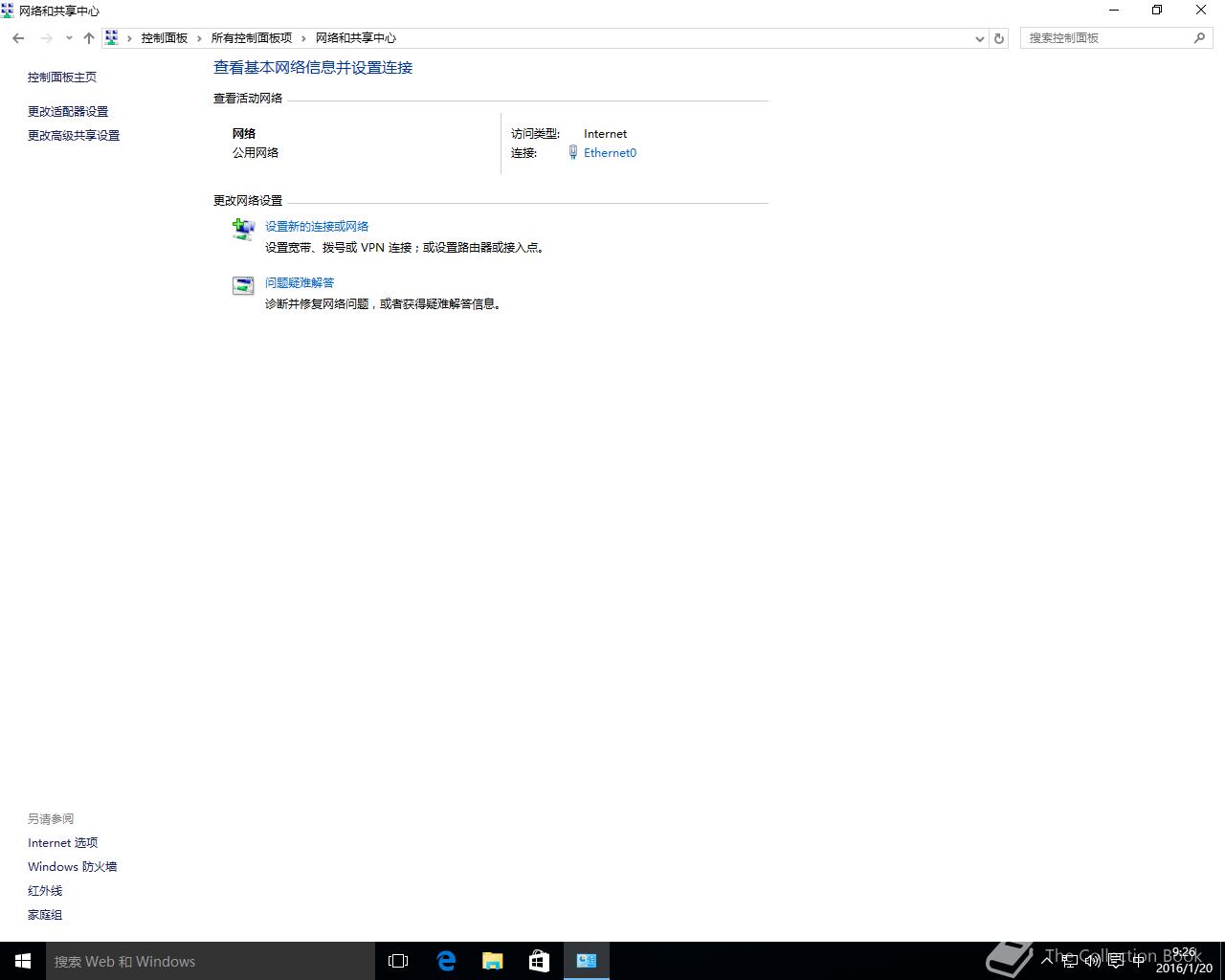
Task: Click the Ethernet0 adapter icon
Action: [x=573, y=153]
